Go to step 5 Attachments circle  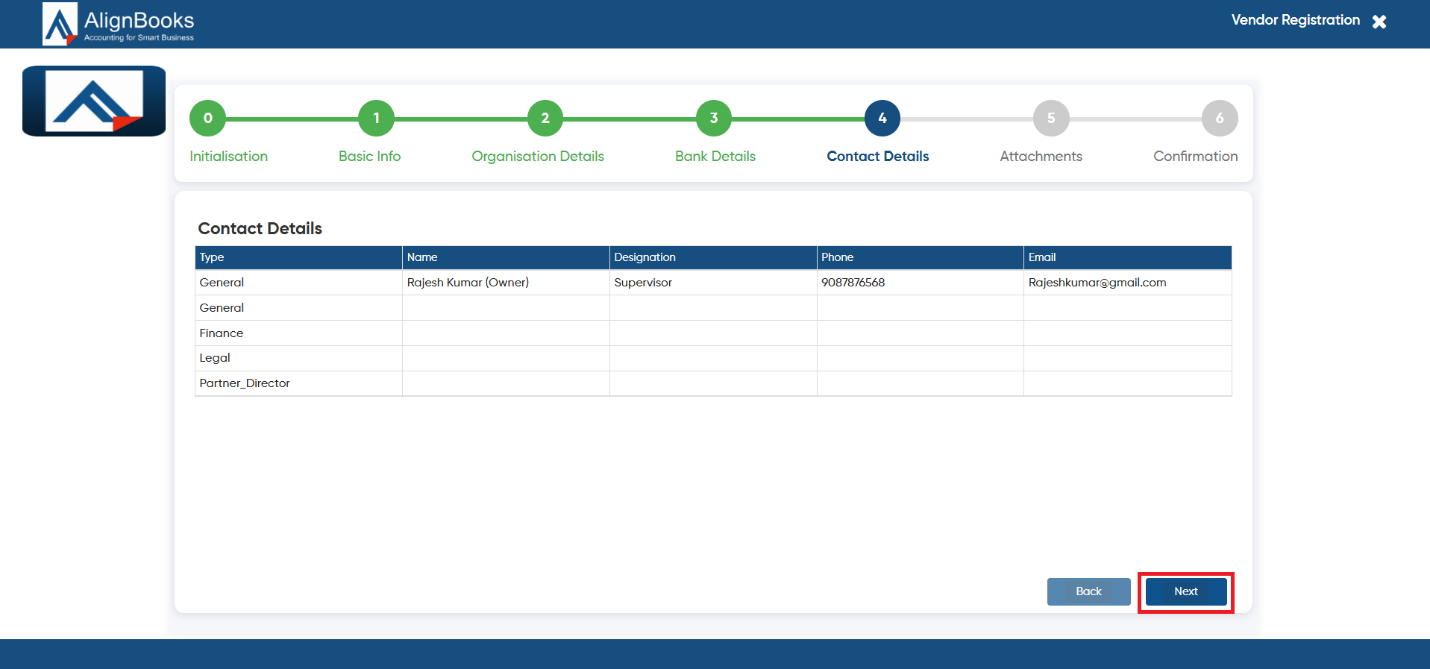(1051, 118)
